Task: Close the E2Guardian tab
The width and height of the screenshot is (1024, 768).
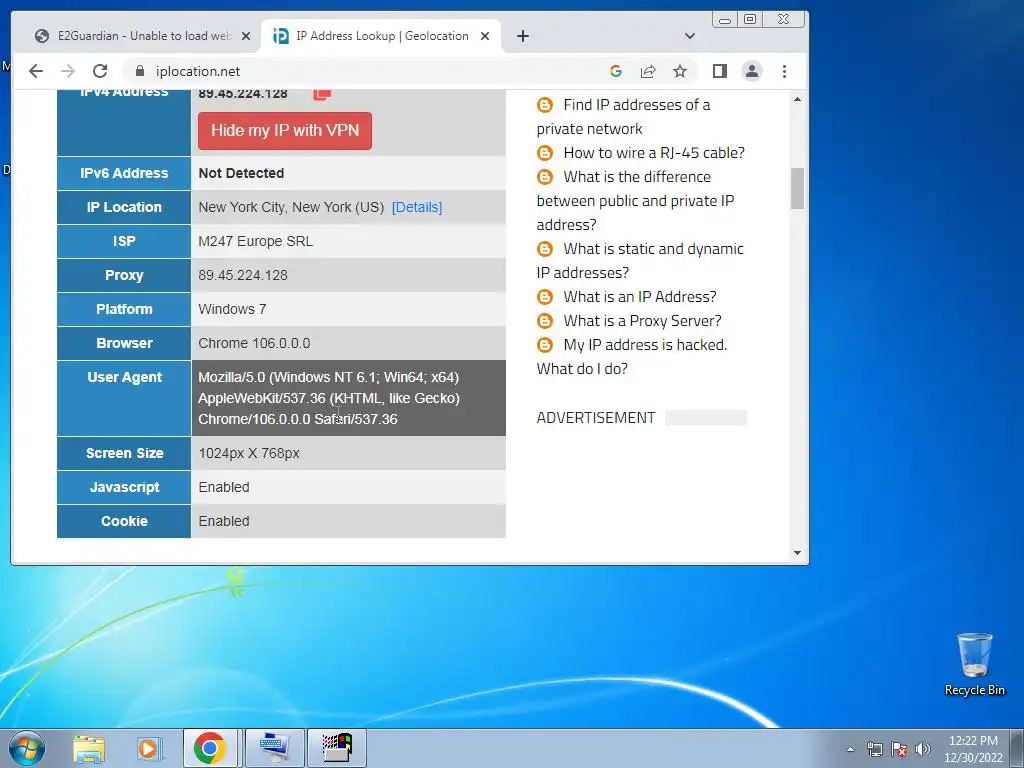Action: 246,36
